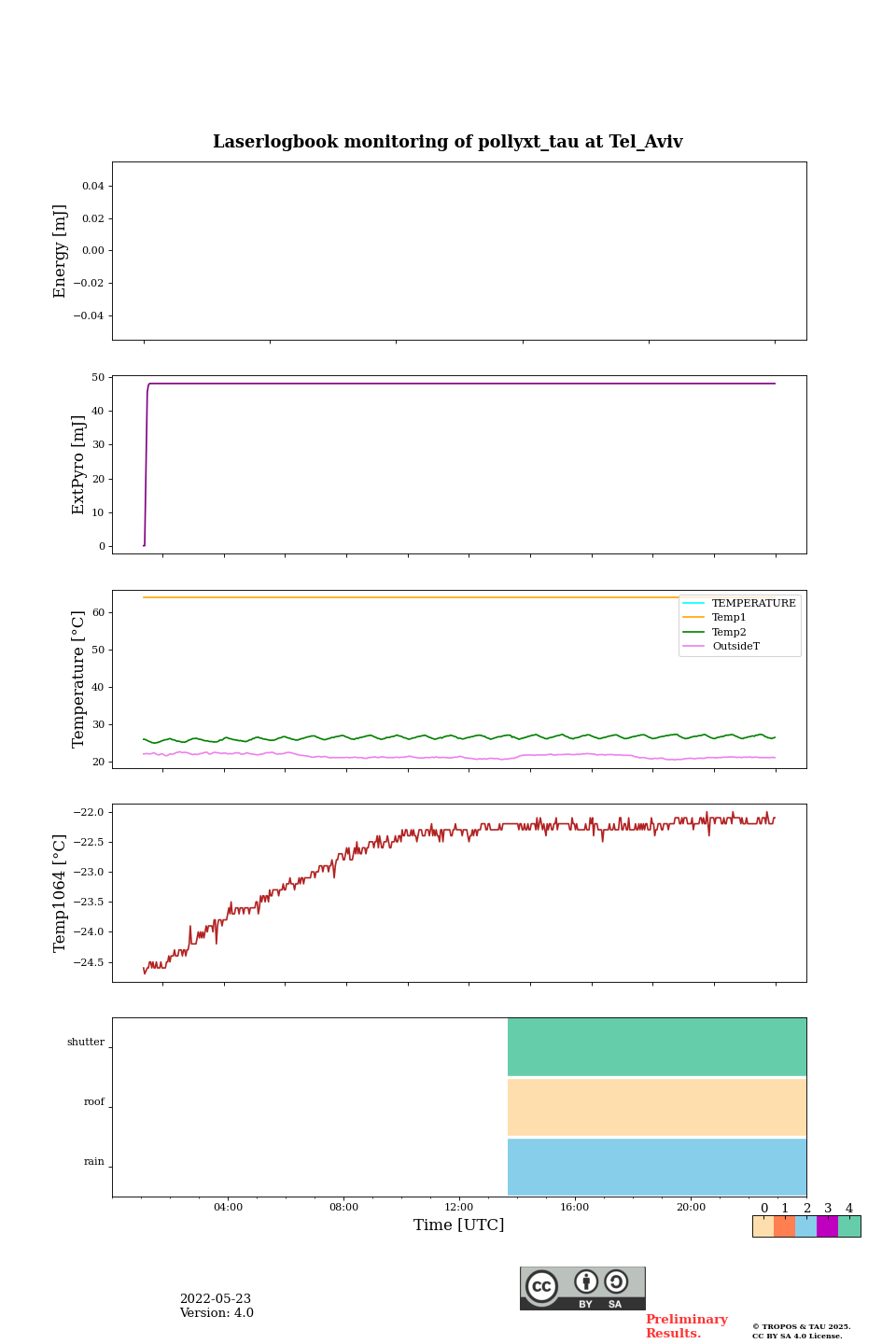Click the orange Temp1 line in temperature plot
Image resolution: width=896 pixels, height=1344 pixels.
[x=411, y=597]
